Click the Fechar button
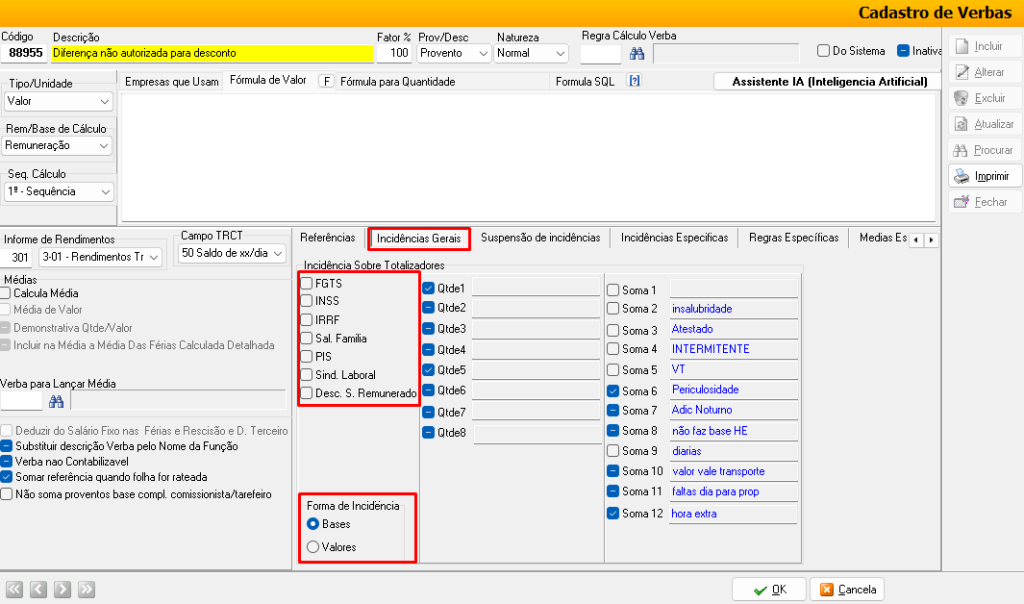Image resolution: width=1024 pixels, height=604 pixels. pyautogui.click(x=985, y=202)
